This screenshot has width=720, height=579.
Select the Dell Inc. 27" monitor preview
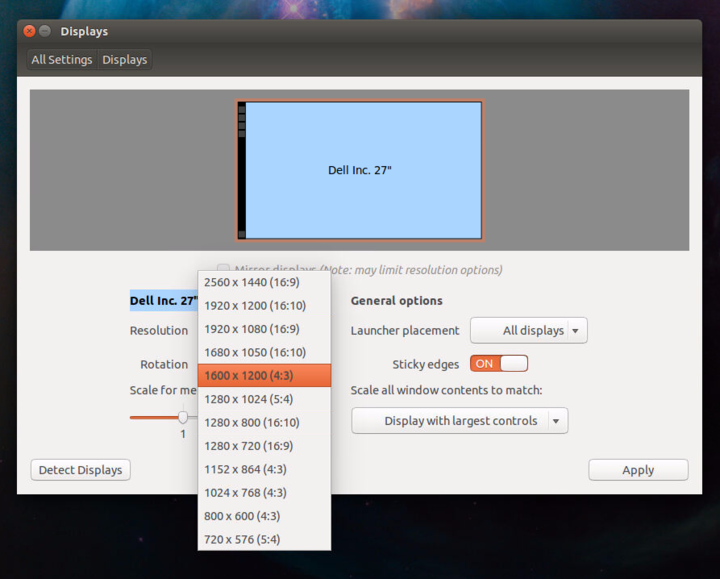[360, 170]
